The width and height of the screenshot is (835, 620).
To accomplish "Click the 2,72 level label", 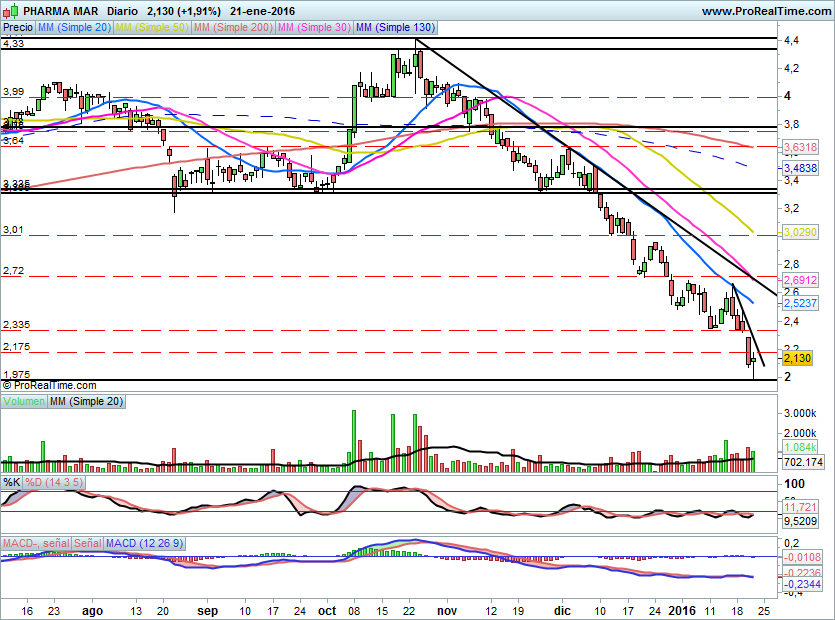I will tap(13, 271).
